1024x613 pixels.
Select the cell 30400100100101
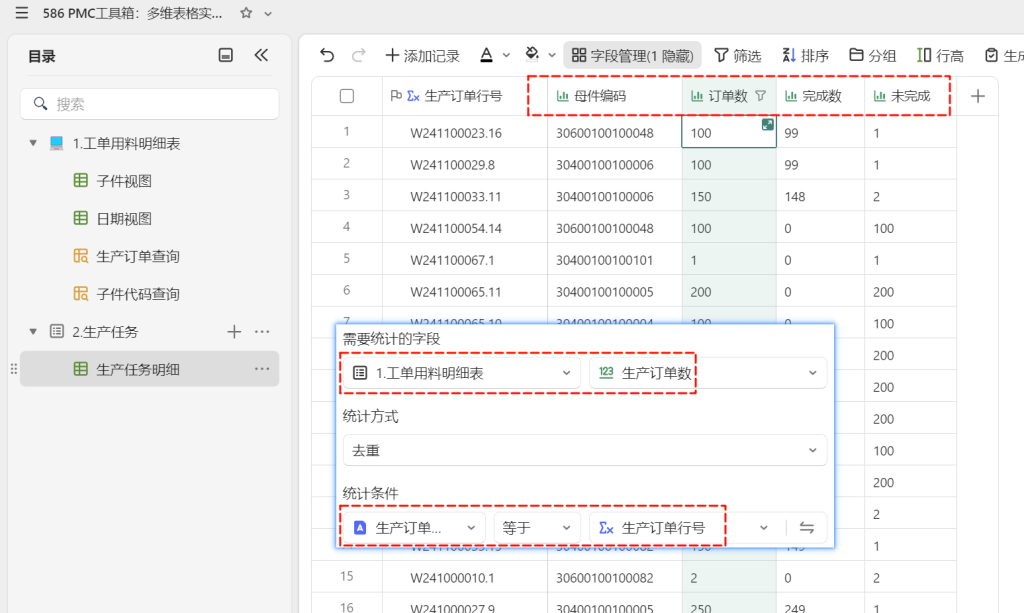click(615, 260)
